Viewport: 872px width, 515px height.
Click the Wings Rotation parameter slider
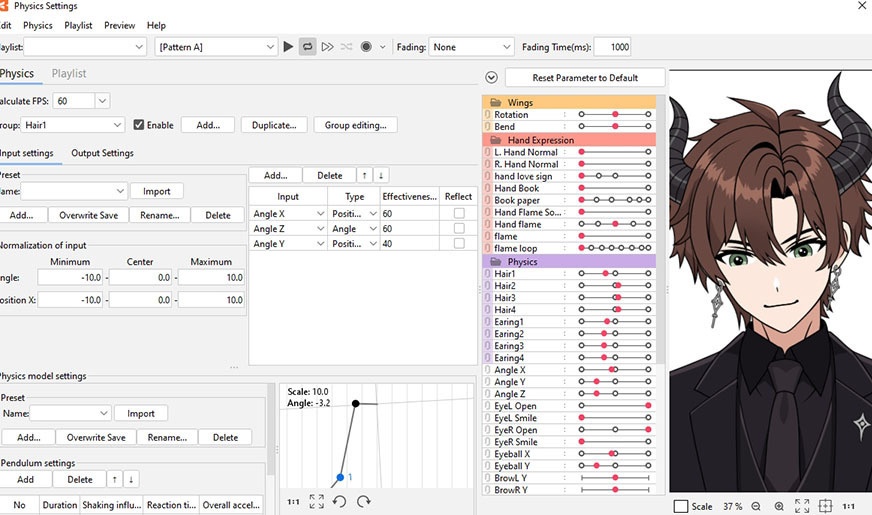click(x=615, y=114)
